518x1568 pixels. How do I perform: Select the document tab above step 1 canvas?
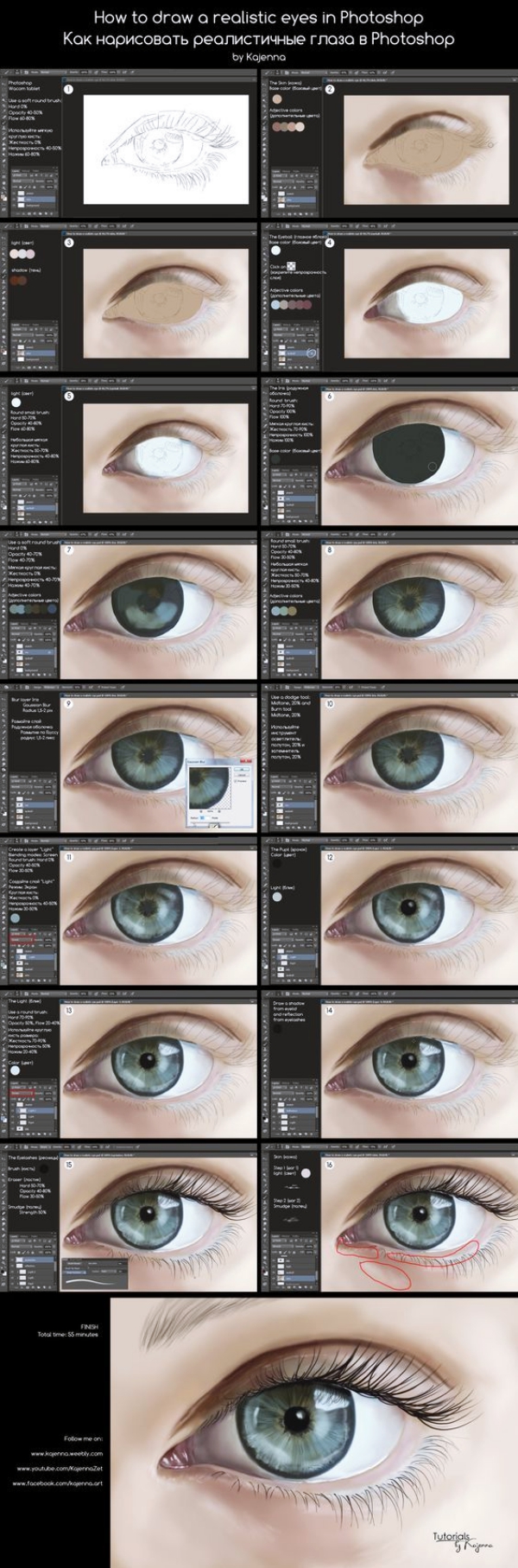[x=95, y=81]
